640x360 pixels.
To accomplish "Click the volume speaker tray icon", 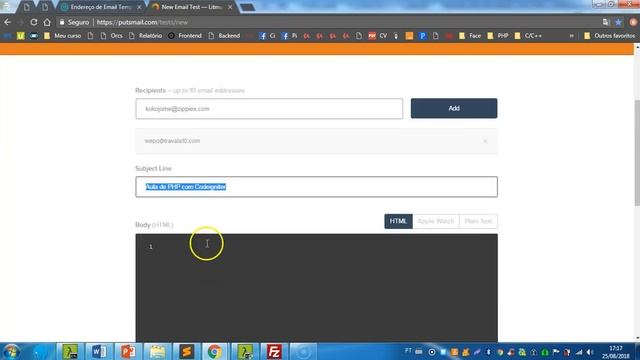I will pyautogui.click(x=589, y=352).
